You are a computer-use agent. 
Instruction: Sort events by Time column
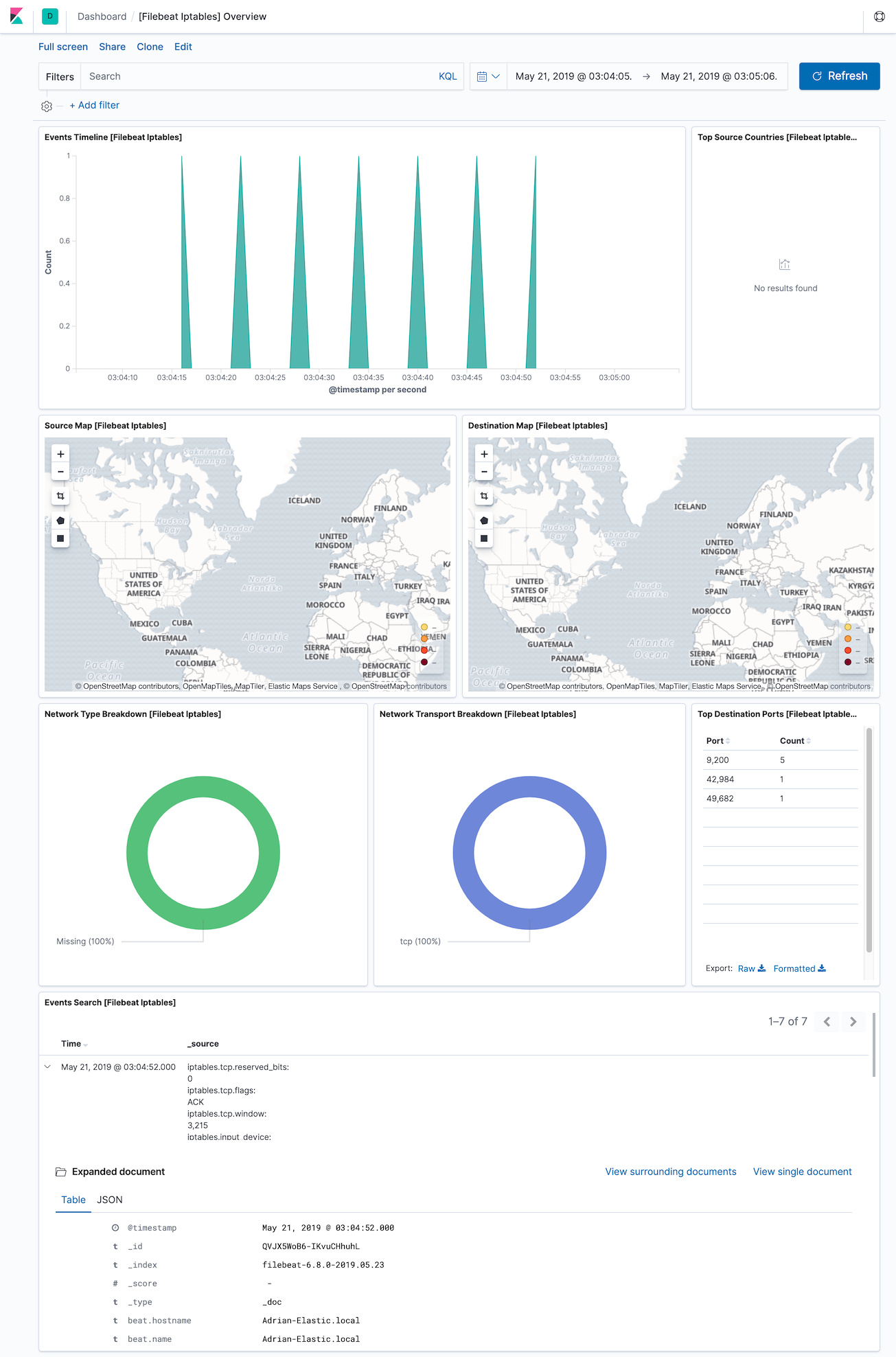[74, 1044]
